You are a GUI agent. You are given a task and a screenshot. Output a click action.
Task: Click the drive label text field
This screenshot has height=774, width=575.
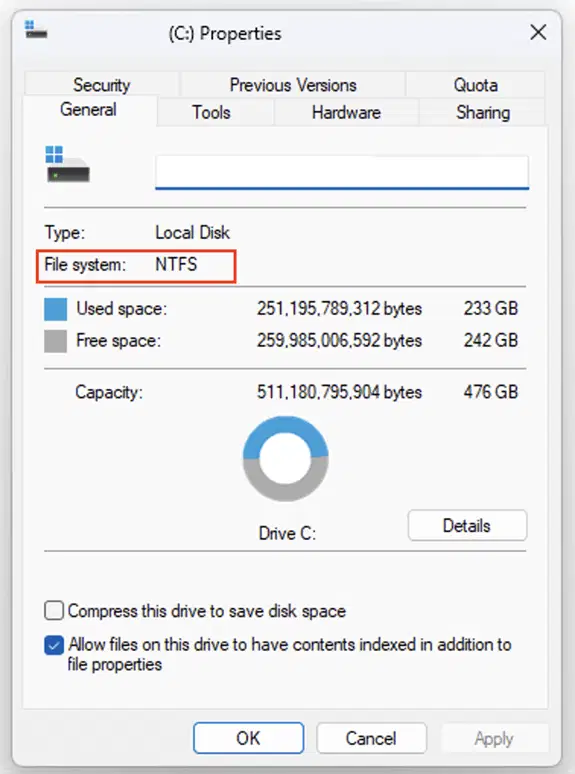tap(342, 172)
